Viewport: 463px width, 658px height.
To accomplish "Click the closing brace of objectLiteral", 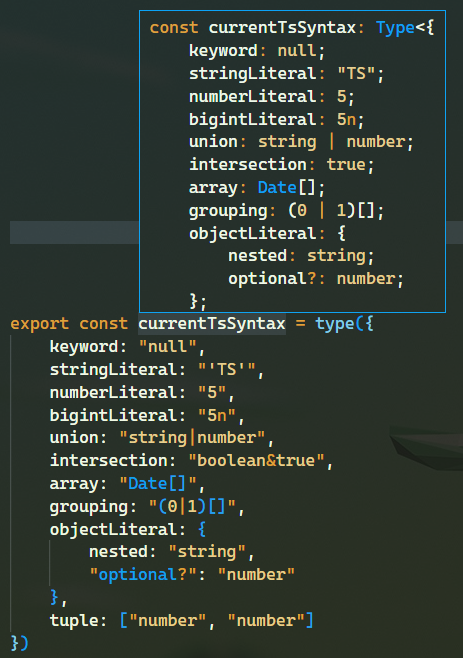I will [54, 598].
